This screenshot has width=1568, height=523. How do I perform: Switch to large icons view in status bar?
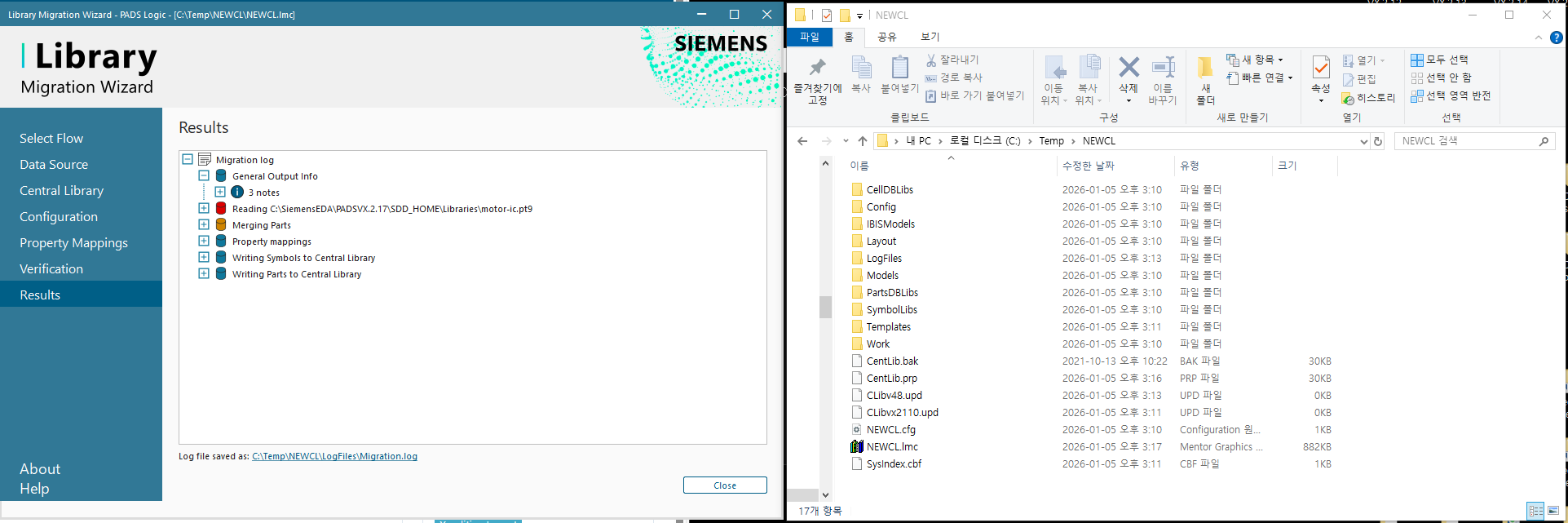[x=1553, y=511]
